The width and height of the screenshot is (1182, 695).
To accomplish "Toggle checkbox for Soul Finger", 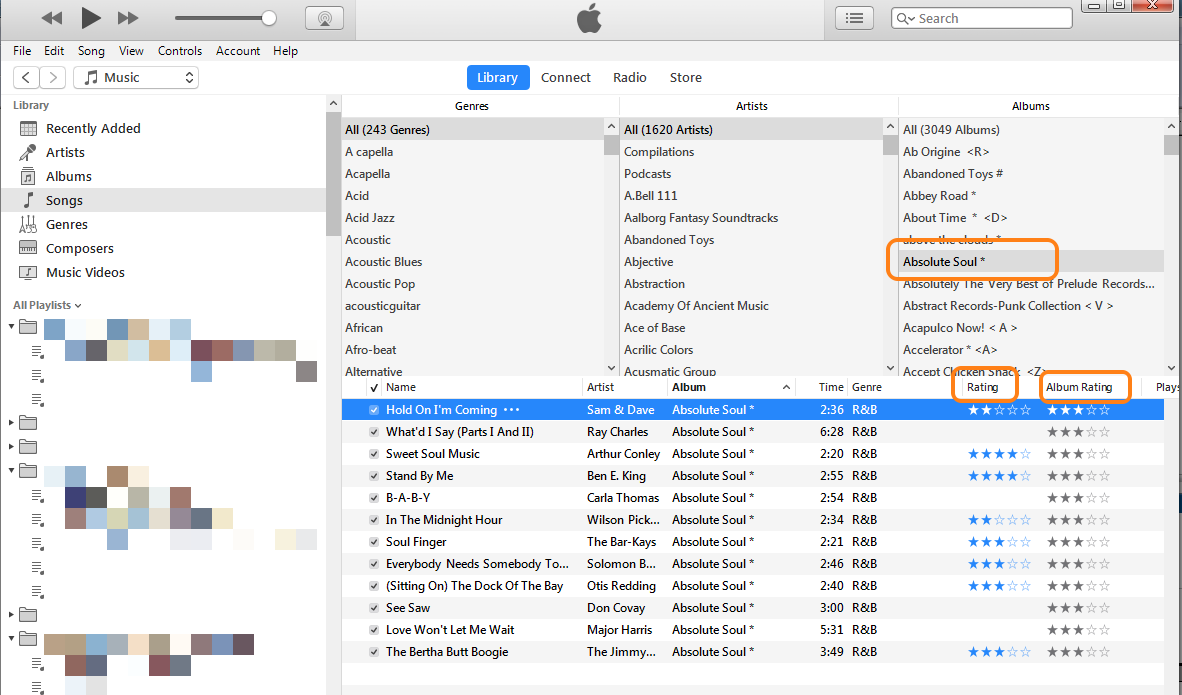I will [x=374, y=542].
